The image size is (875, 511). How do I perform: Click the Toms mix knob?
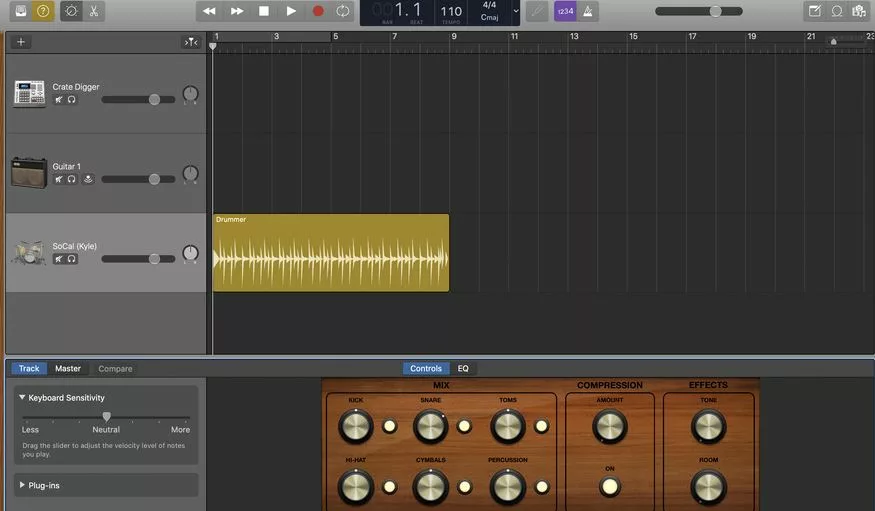point(507,427)
